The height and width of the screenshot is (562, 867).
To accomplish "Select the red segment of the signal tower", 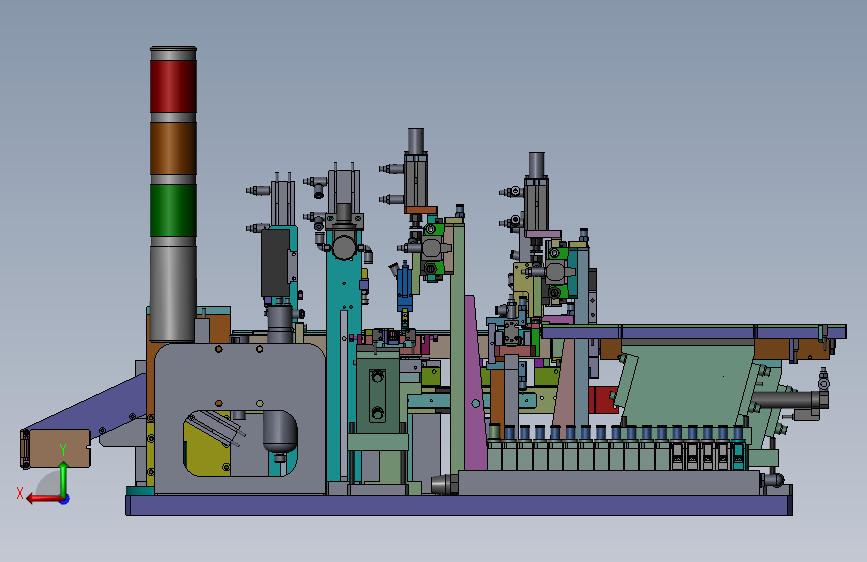I will pyautogui.click(x=173, y=87).
